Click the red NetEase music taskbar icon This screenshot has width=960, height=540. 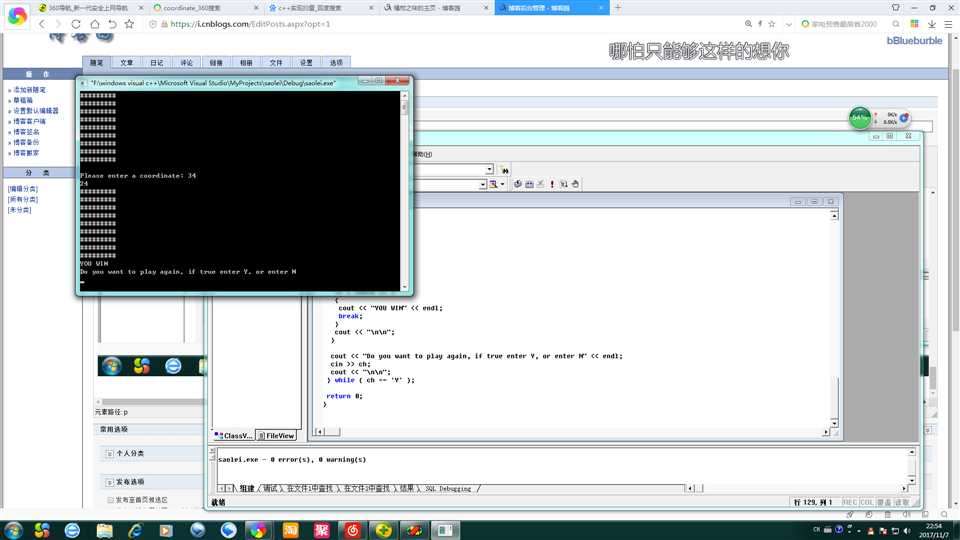pos(353,530)
